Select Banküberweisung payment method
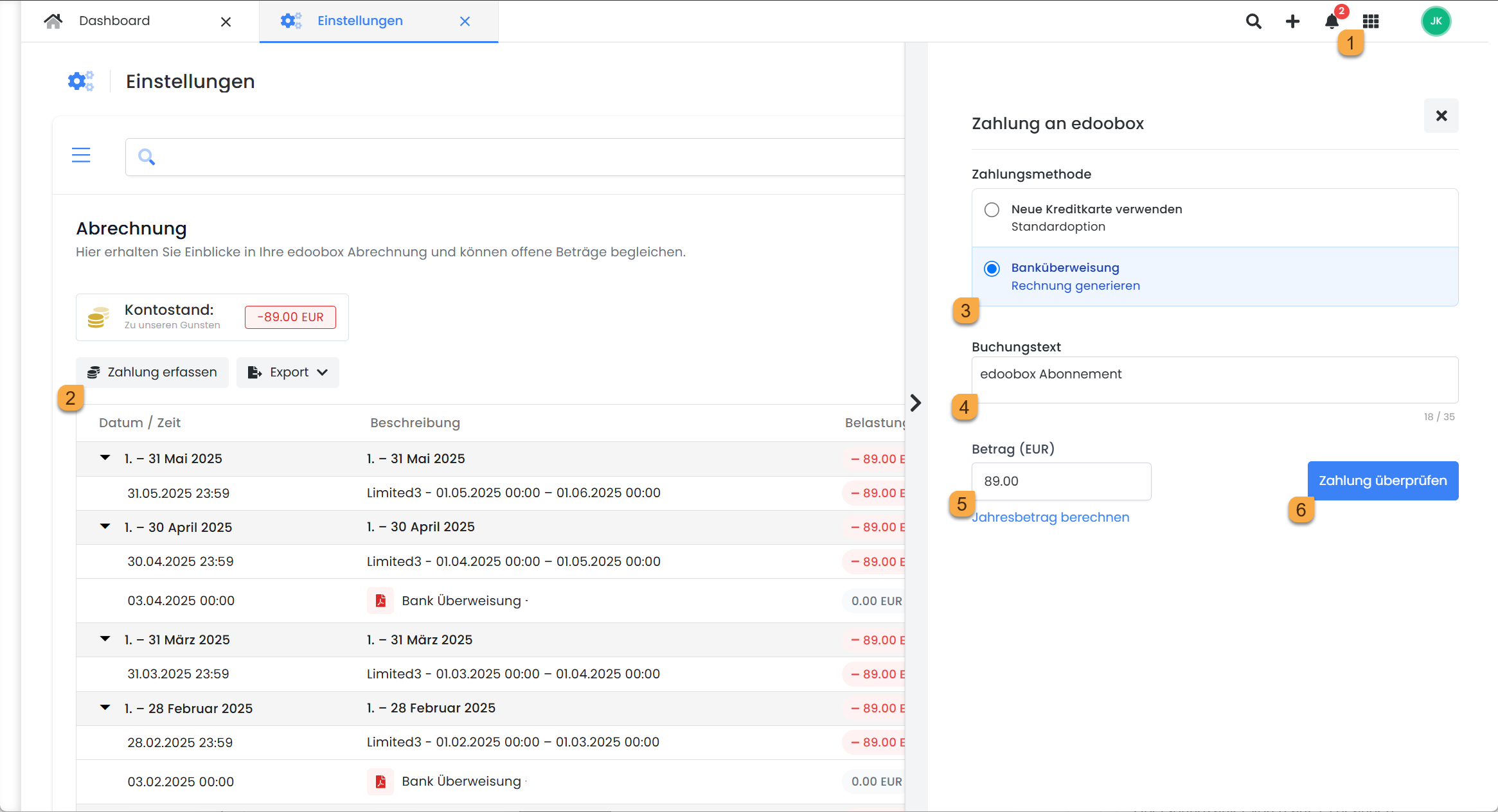This screenshot has width=1498, height=812. click(x=992, y=269)
